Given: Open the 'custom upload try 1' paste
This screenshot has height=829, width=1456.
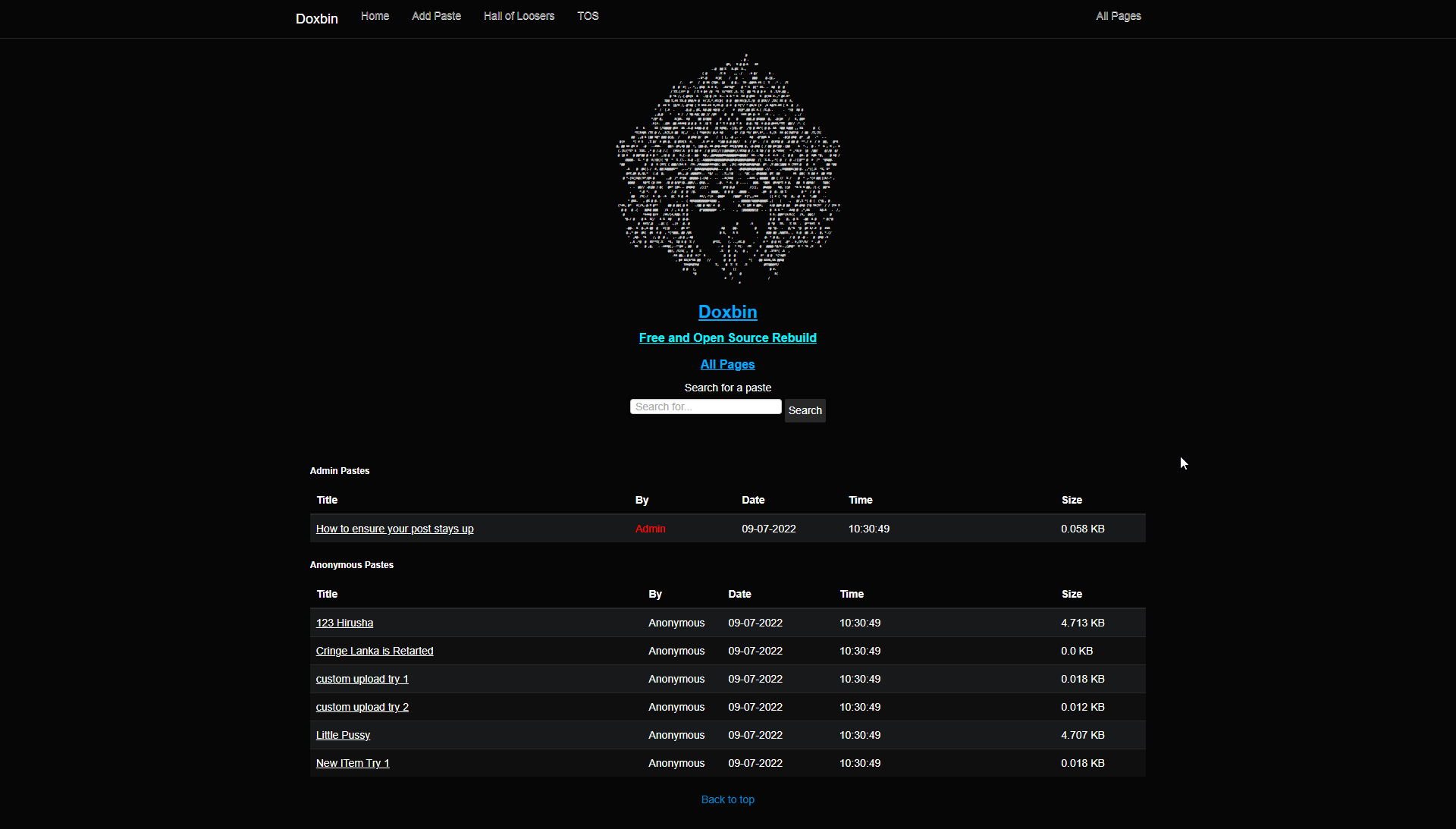Looking at the screenshot, I should [362, 679].
